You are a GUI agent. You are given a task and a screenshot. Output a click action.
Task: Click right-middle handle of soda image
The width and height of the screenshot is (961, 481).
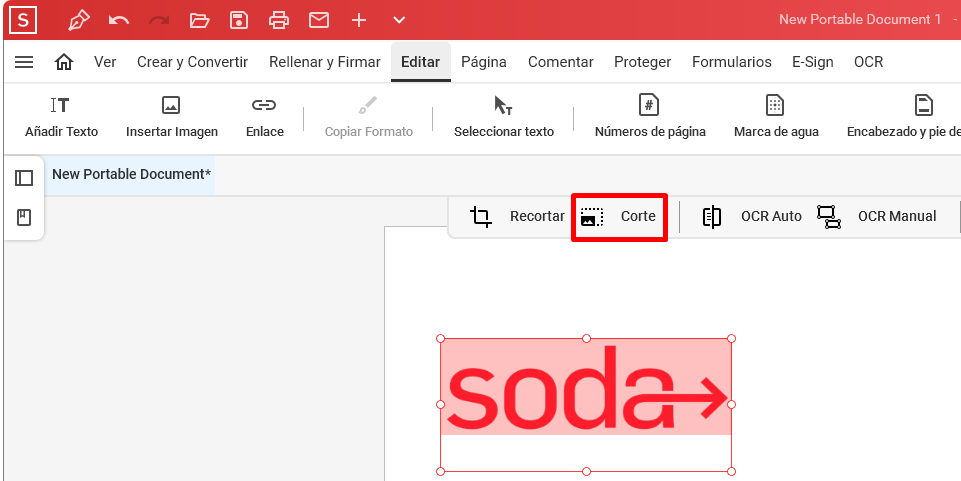click(x=731, y=404)
